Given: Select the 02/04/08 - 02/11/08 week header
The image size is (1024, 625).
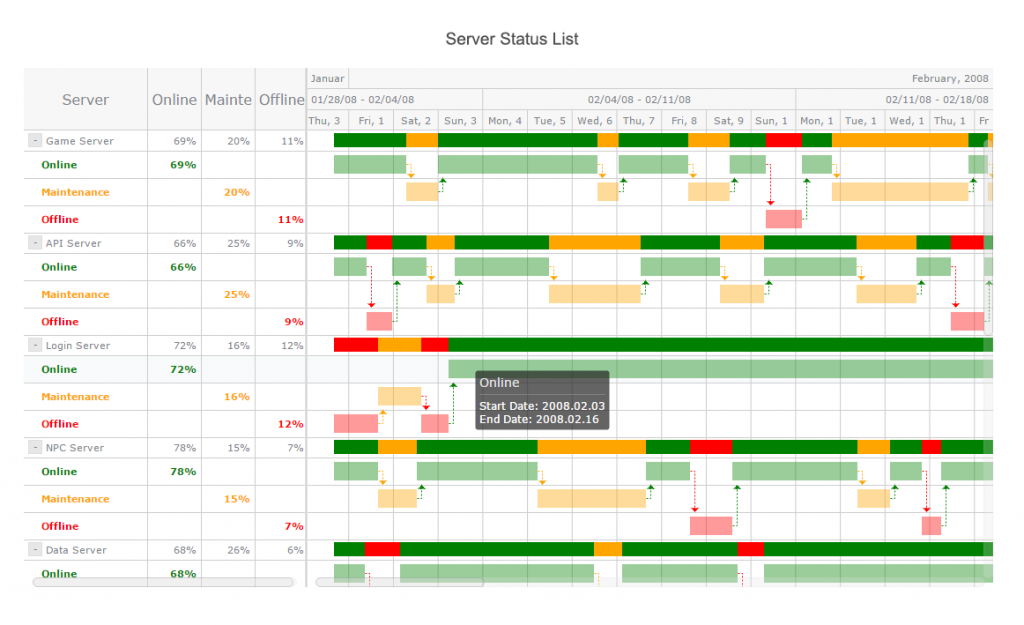Looking at the screenshot, I should [x=638, y=99].
